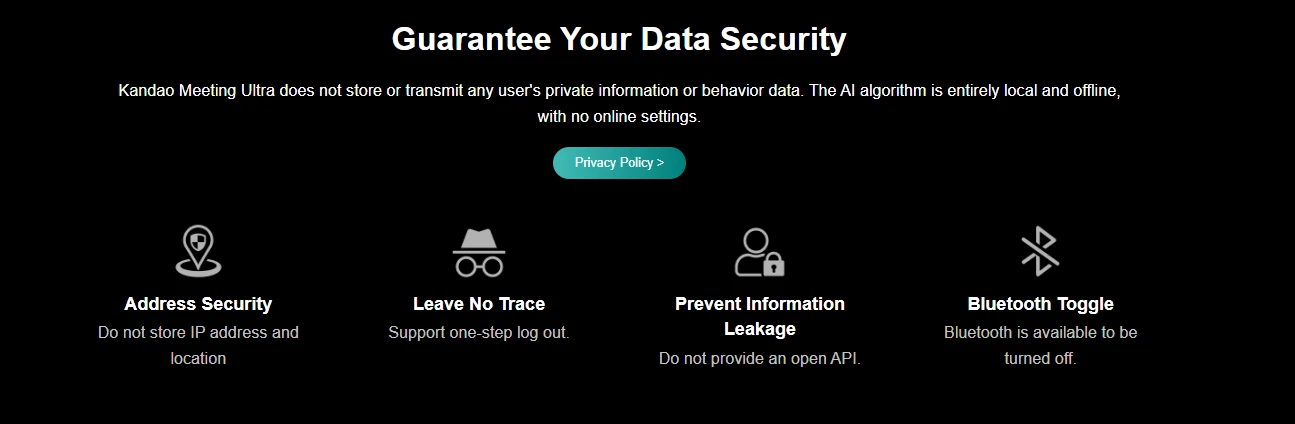Select the Address Security heading
1295x424 pixels.
click(x=198, y=304)
